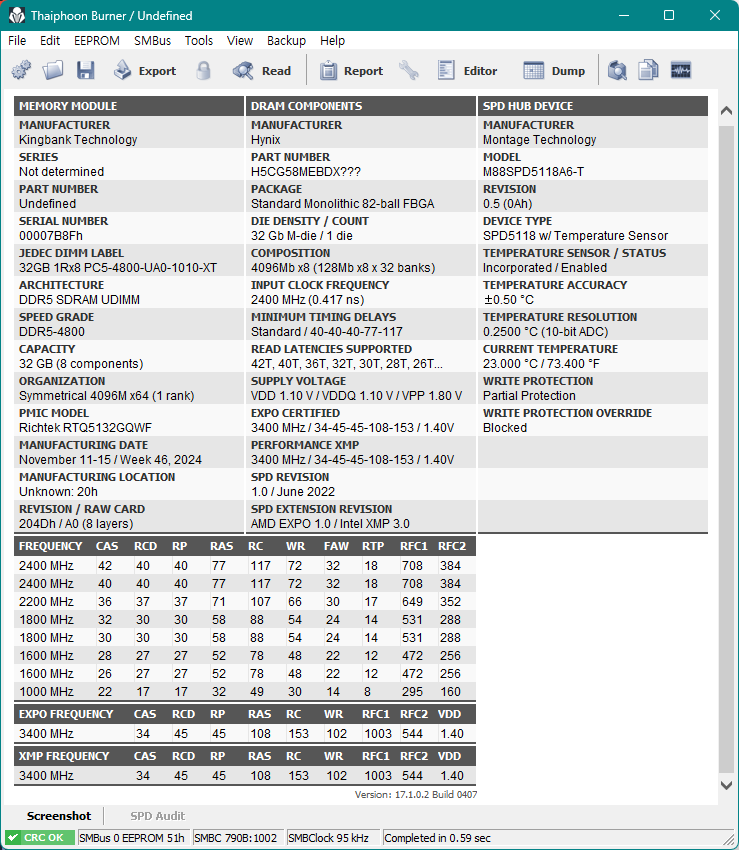
Task: Click the 'EXPO FREQUENCY' table header
Action: [x=66, y=714]
